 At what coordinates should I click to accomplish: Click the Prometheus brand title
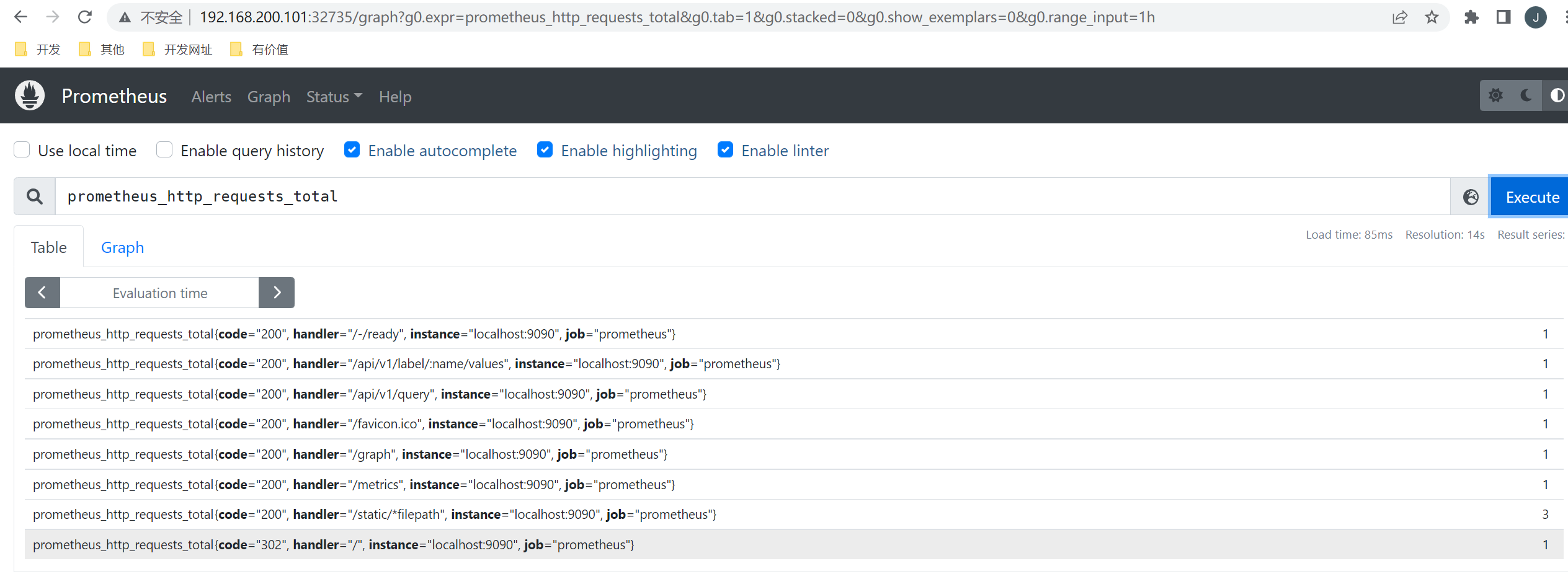(114, 96)
